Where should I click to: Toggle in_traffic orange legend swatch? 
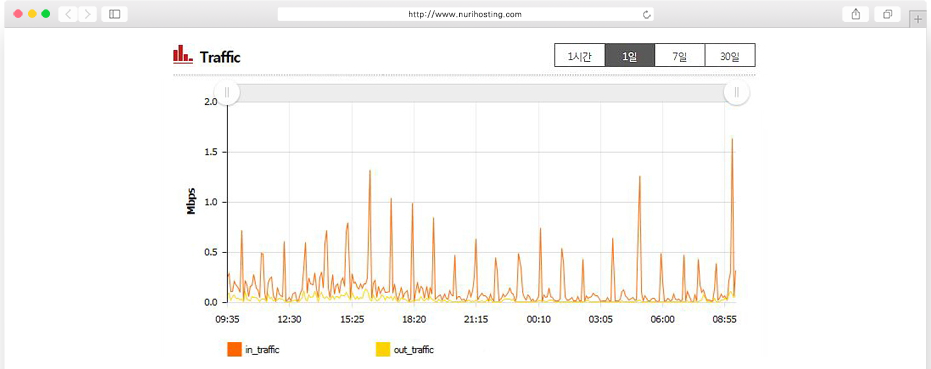(x=235, y=349)
